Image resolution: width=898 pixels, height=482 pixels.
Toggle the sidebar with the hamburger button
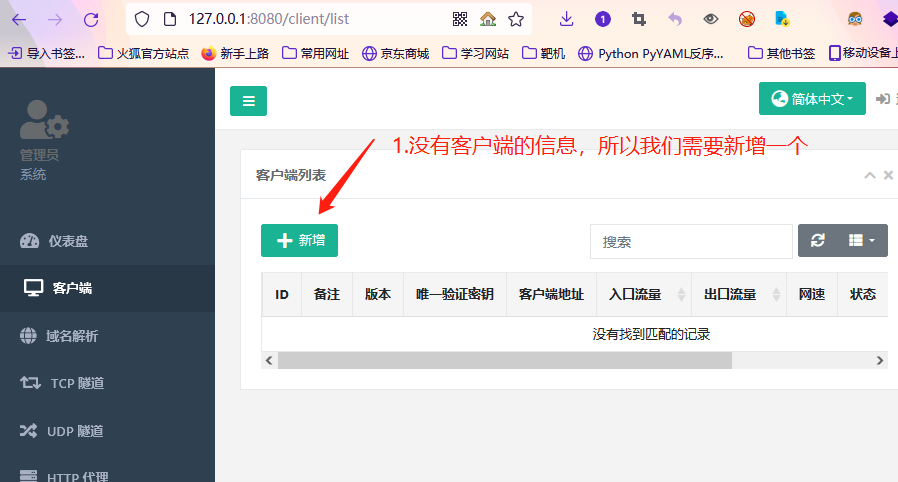[249, 101]
